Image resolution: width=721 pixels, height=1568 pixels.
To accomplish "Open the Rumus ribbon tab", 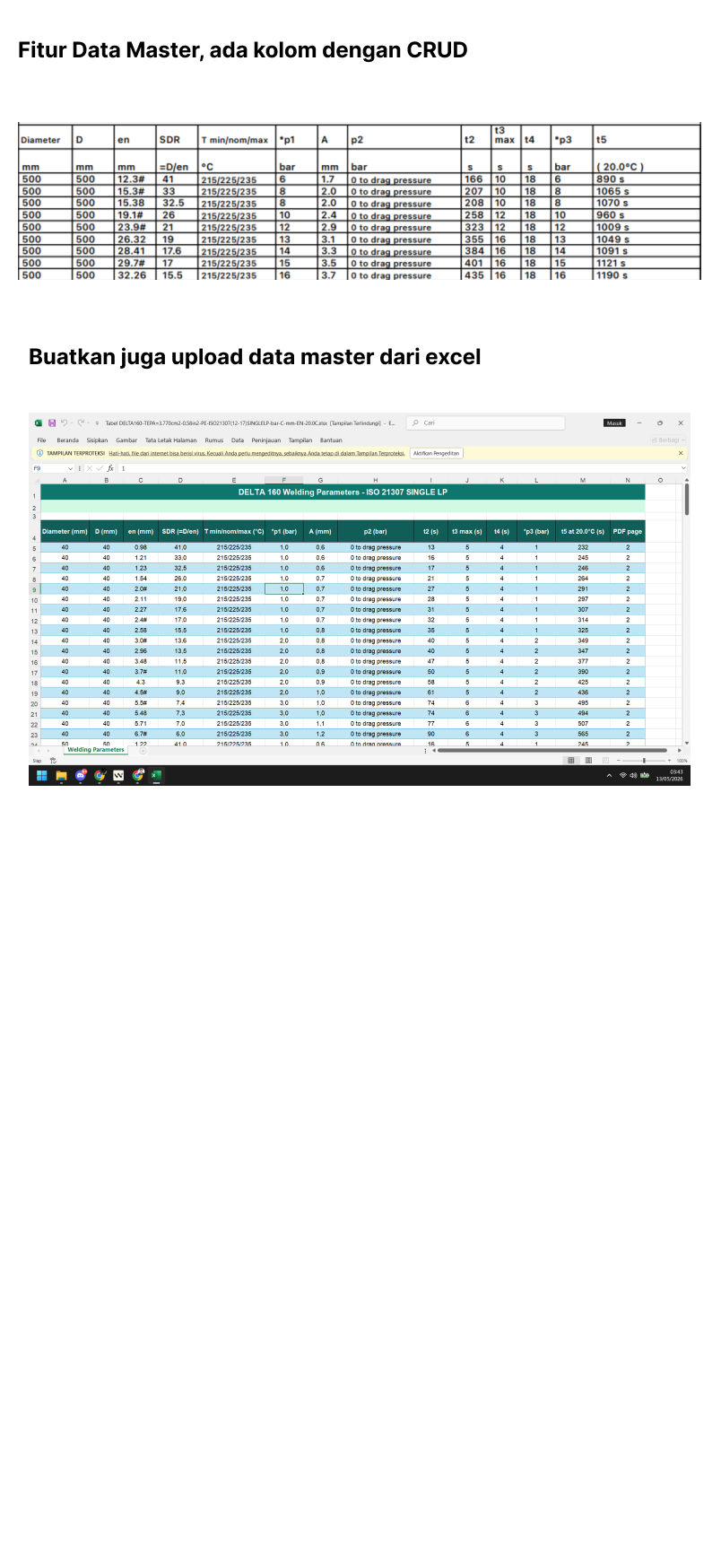I will click(x=214, y=440).
